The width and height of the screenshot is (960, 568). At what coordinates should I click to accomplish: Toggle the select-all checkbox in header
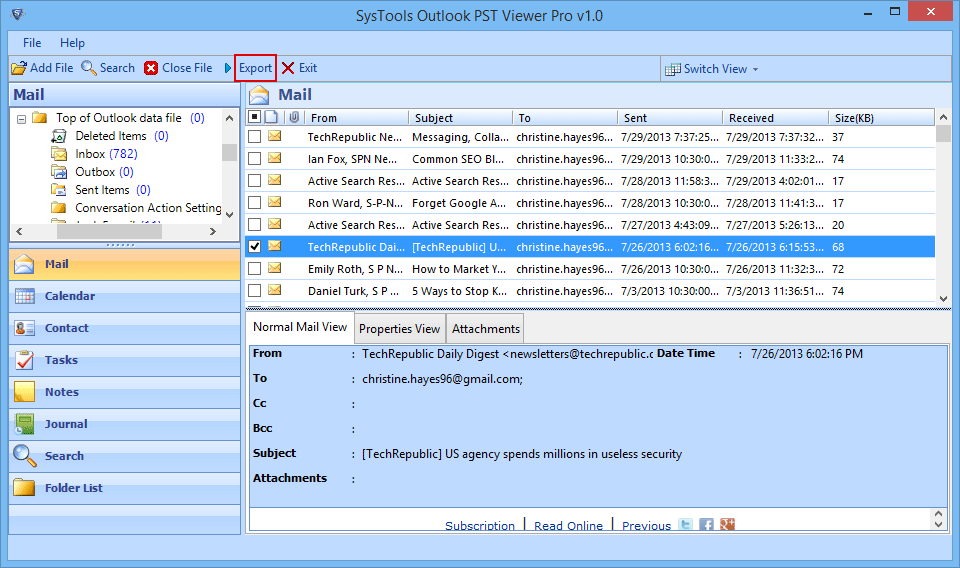(x=255, y=117)
